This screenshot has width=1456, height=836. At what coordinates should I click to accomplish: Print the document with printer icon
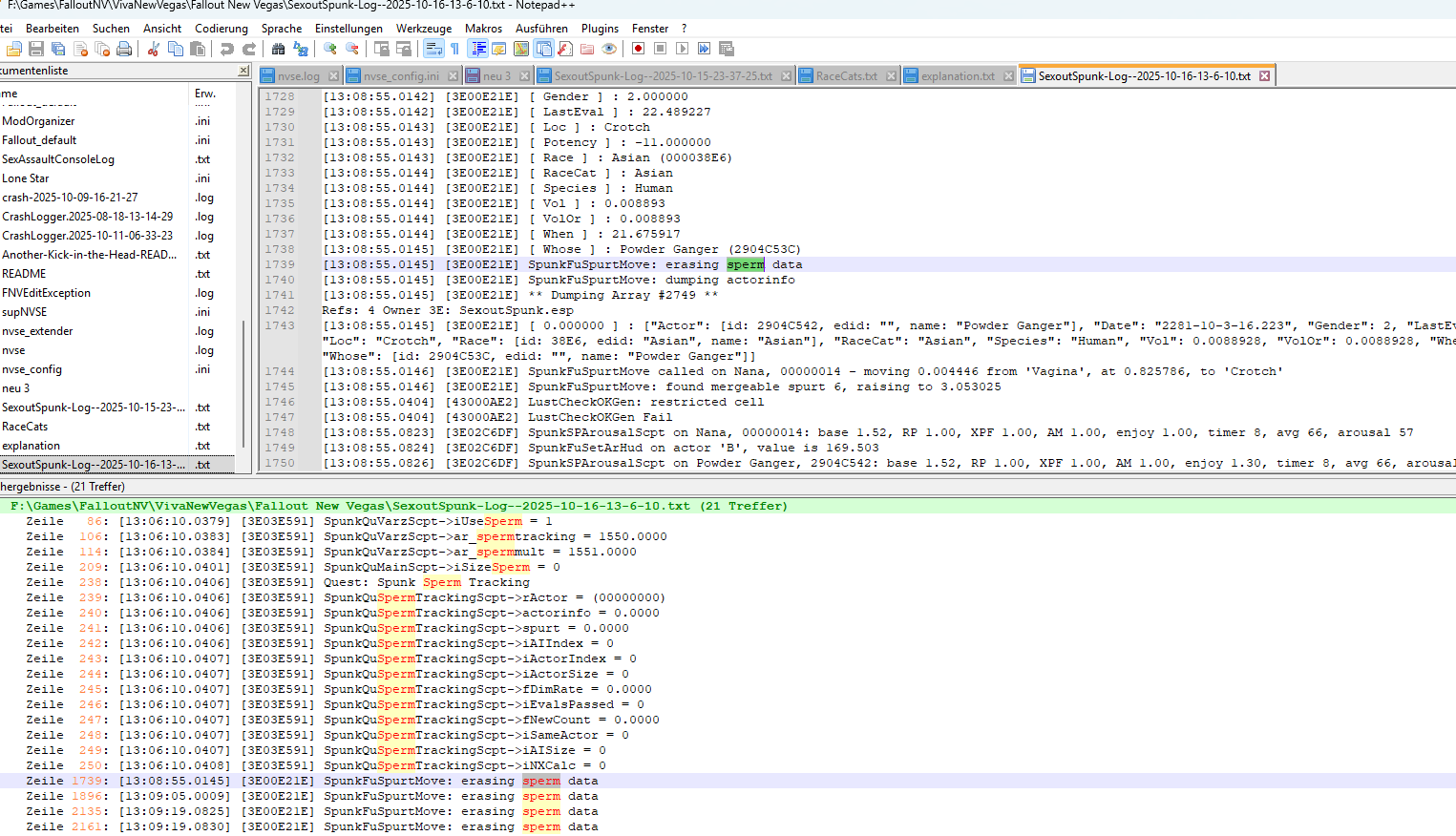tap(124, 49)
